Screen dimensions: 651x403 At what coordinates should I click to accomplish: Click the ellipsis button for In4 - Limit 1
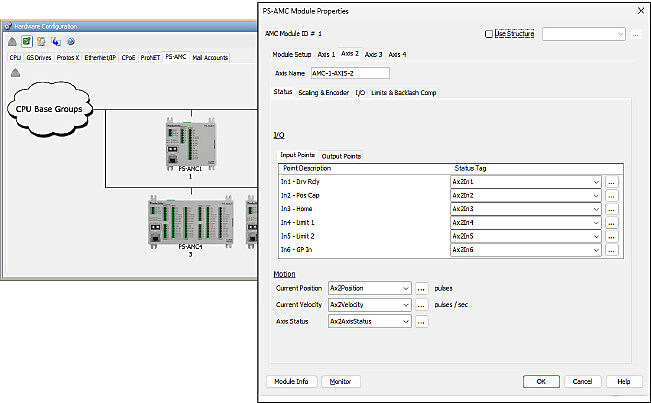pos(612,223)
